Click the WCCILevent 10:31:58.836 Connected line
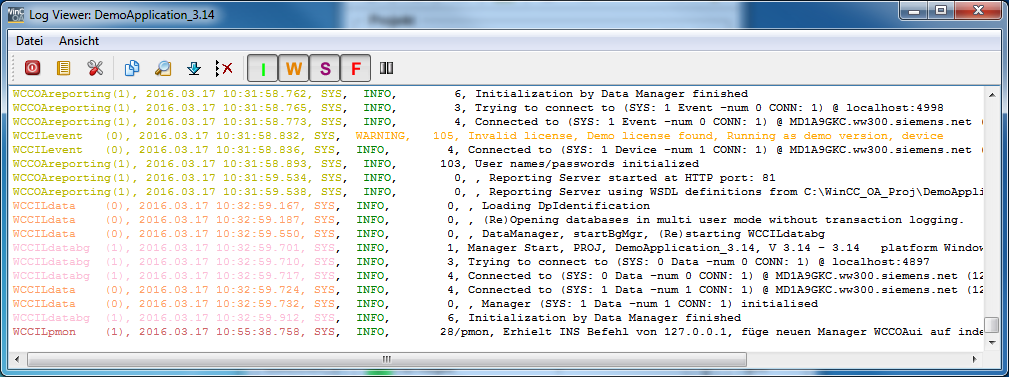The width and height of the screenshot is (1009, 377). (497, 150)
